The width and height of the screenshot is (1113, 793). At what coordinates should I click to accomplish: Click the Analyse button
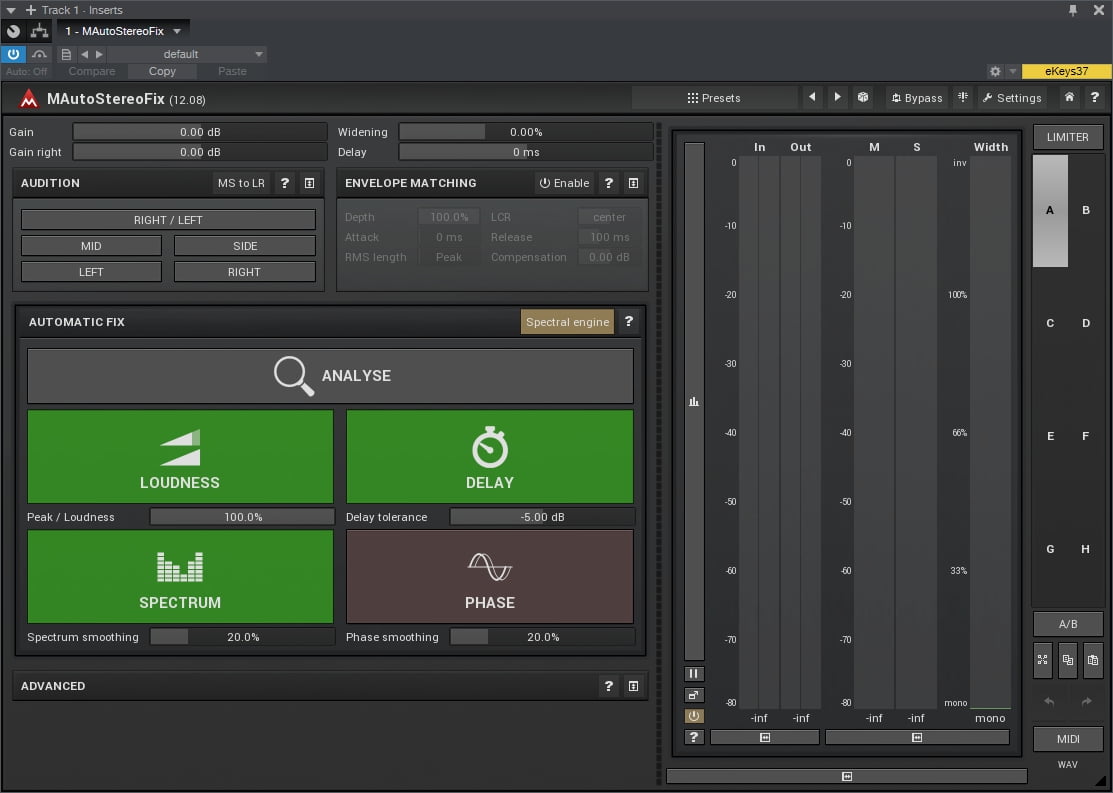pos(331,375)
